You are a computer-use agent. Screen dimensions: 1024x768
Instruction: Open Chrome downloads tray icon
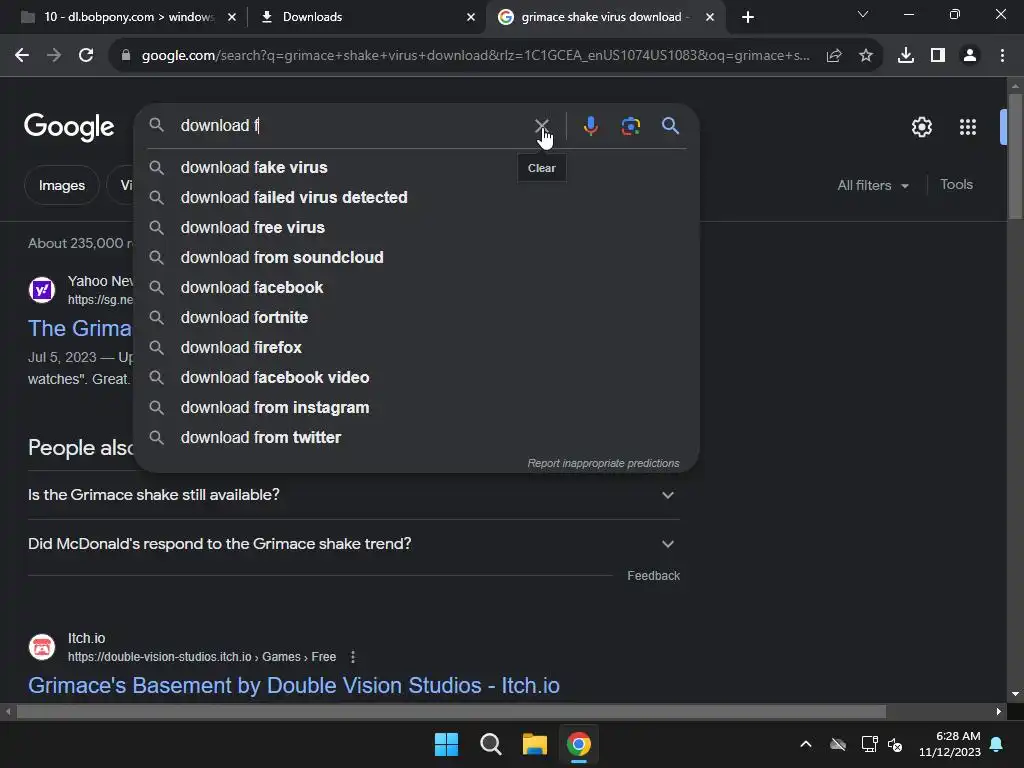pos(906,56)
